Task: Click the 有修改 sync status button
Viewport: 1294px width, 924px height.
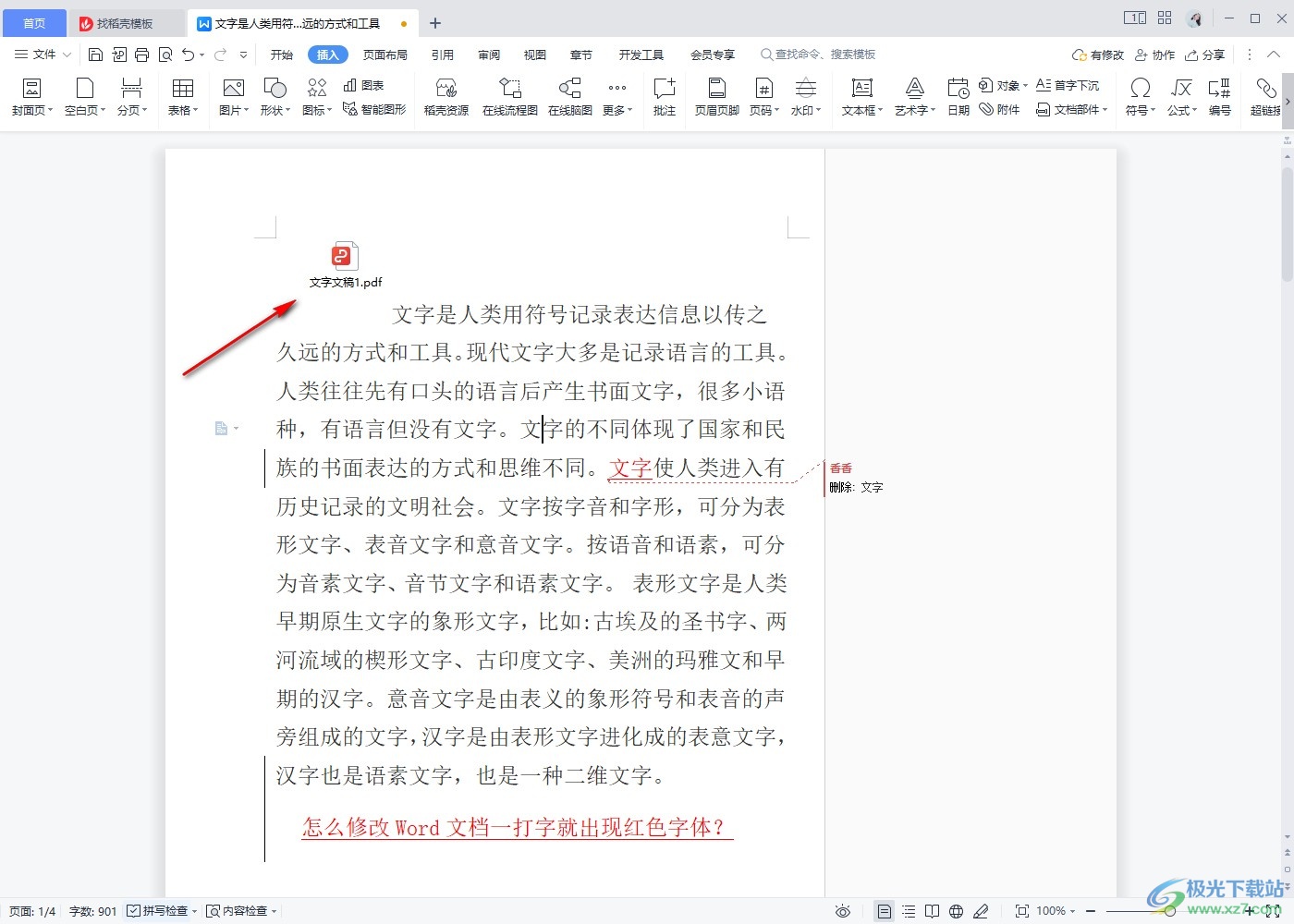Action: point(1098,55)
